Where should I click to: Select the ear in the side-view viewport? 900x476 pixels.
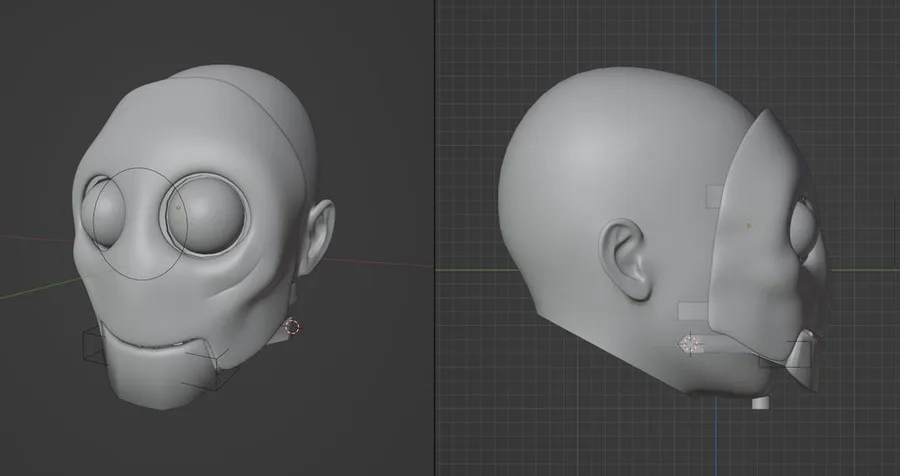[x=626, y=260]
